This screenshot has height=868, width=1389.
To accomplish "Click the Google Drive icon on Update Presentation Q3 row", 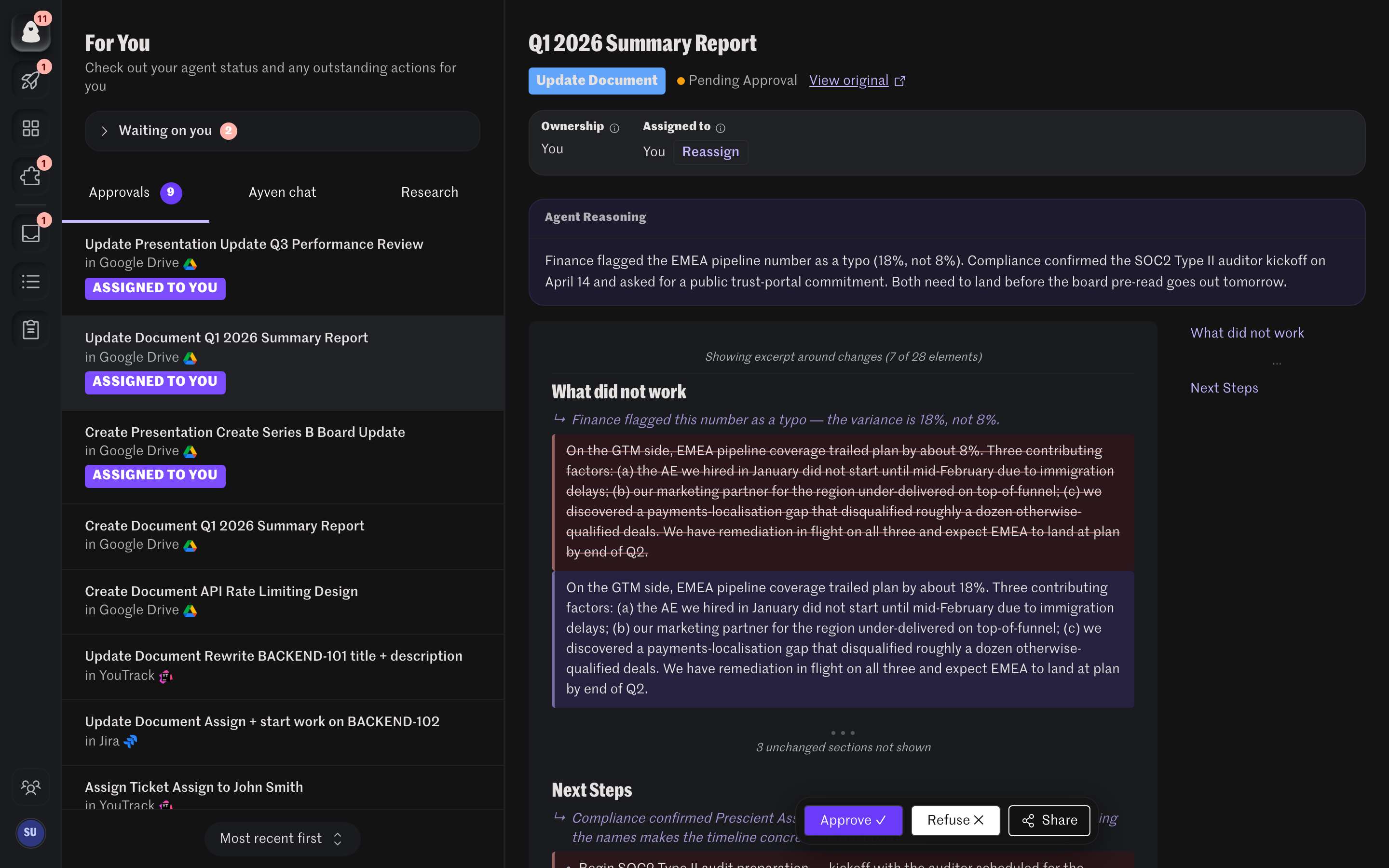I will pos(190,263).
